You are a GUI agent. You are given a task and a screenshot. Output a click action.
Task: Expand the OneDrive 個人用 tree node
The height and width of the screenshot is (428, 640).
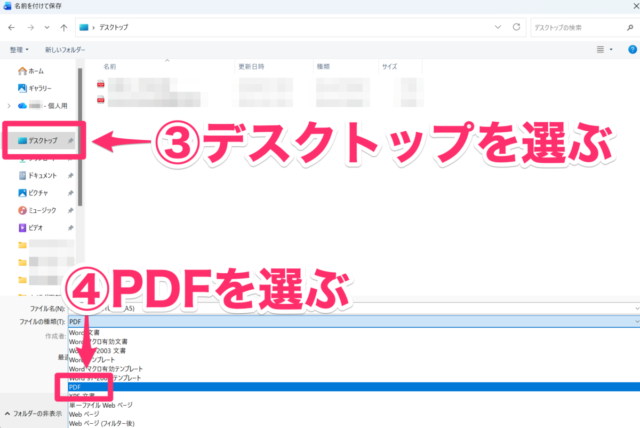tap(8, 105)
